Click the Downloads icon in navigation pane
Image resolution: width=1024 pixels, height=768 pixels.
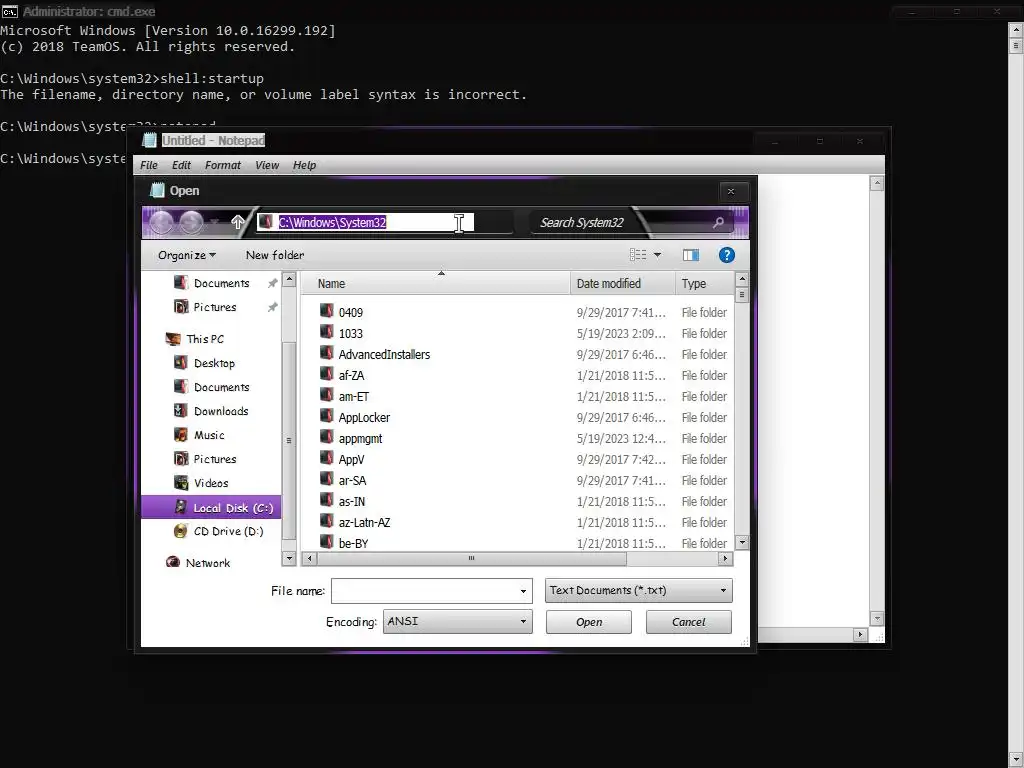[181, 410]
